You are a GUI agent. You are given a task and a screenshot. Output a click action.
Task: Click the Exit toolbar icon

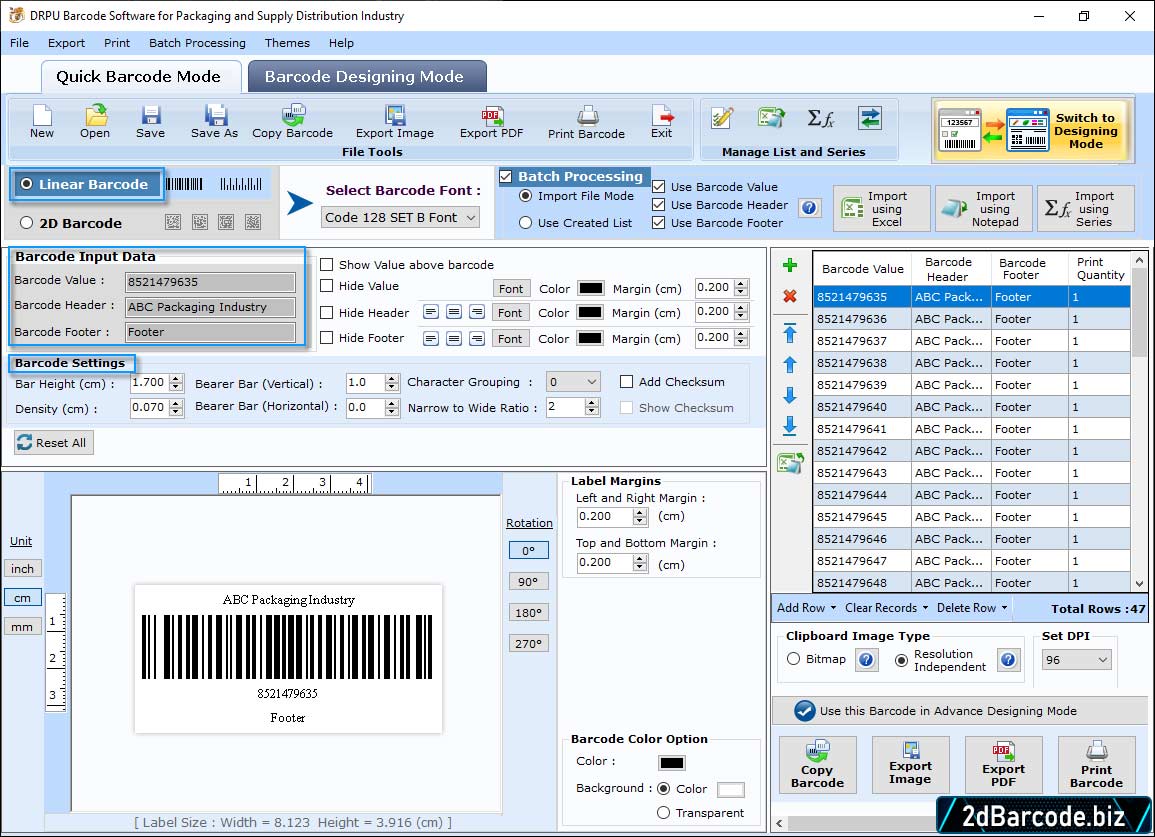click(661, 121)
